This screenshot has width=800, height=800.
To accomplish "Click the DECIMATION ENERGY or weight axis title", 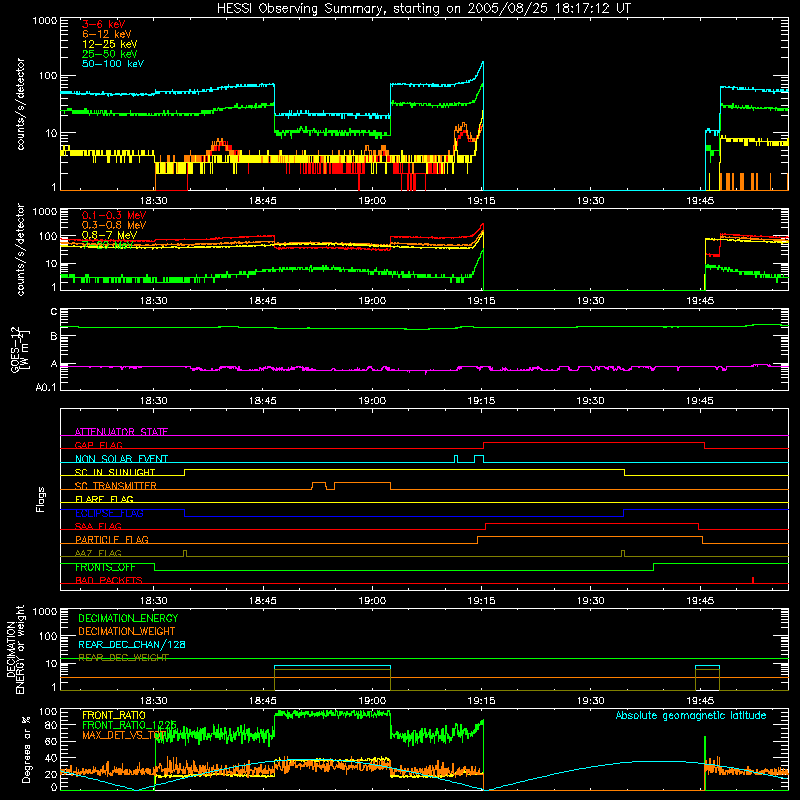I will click(x=15, y=650).
